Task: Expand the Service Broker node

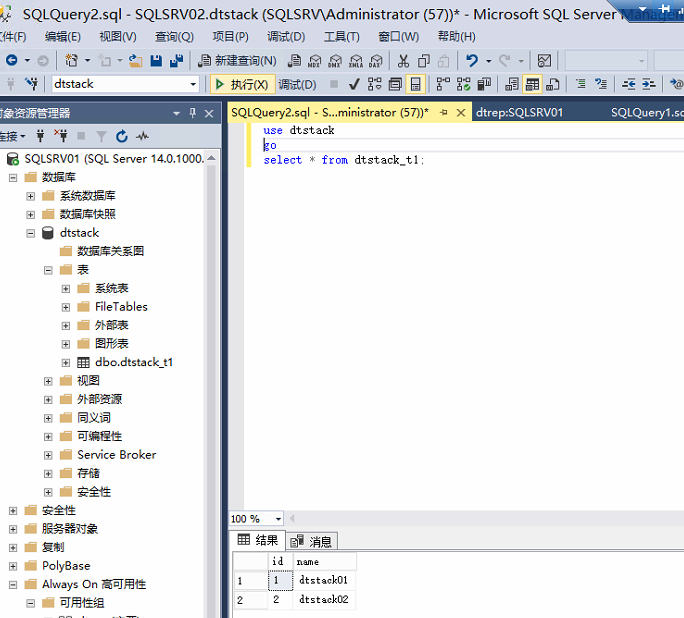Action: [x=48, y=455]
